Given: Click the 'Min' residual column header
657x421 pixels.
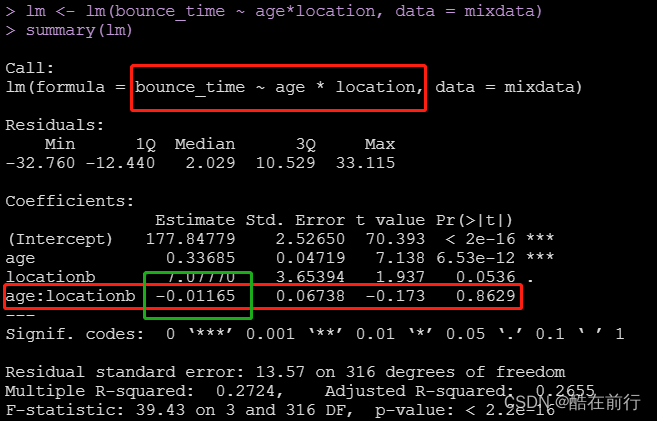Looking at the screenshot, I should click(60, 144).
